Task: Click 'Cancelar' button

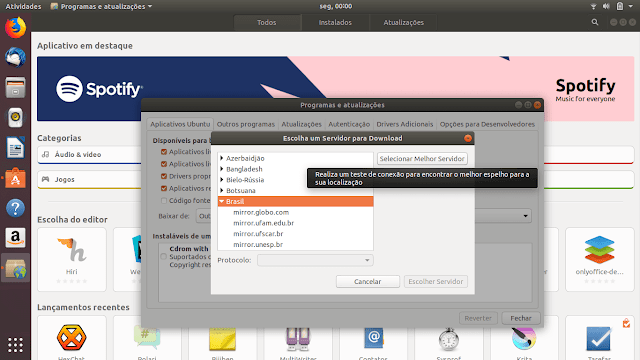Action: coord(368,281)
